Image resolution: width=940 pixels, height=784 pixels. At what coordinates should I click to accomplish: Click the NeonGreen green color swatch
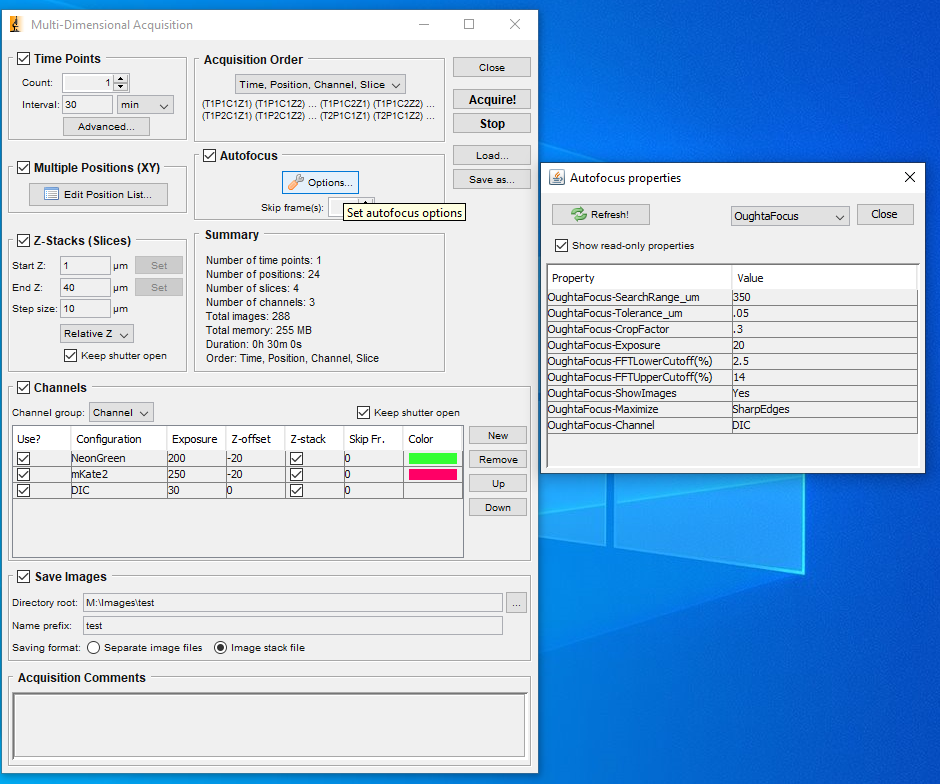tap(432, 458)
